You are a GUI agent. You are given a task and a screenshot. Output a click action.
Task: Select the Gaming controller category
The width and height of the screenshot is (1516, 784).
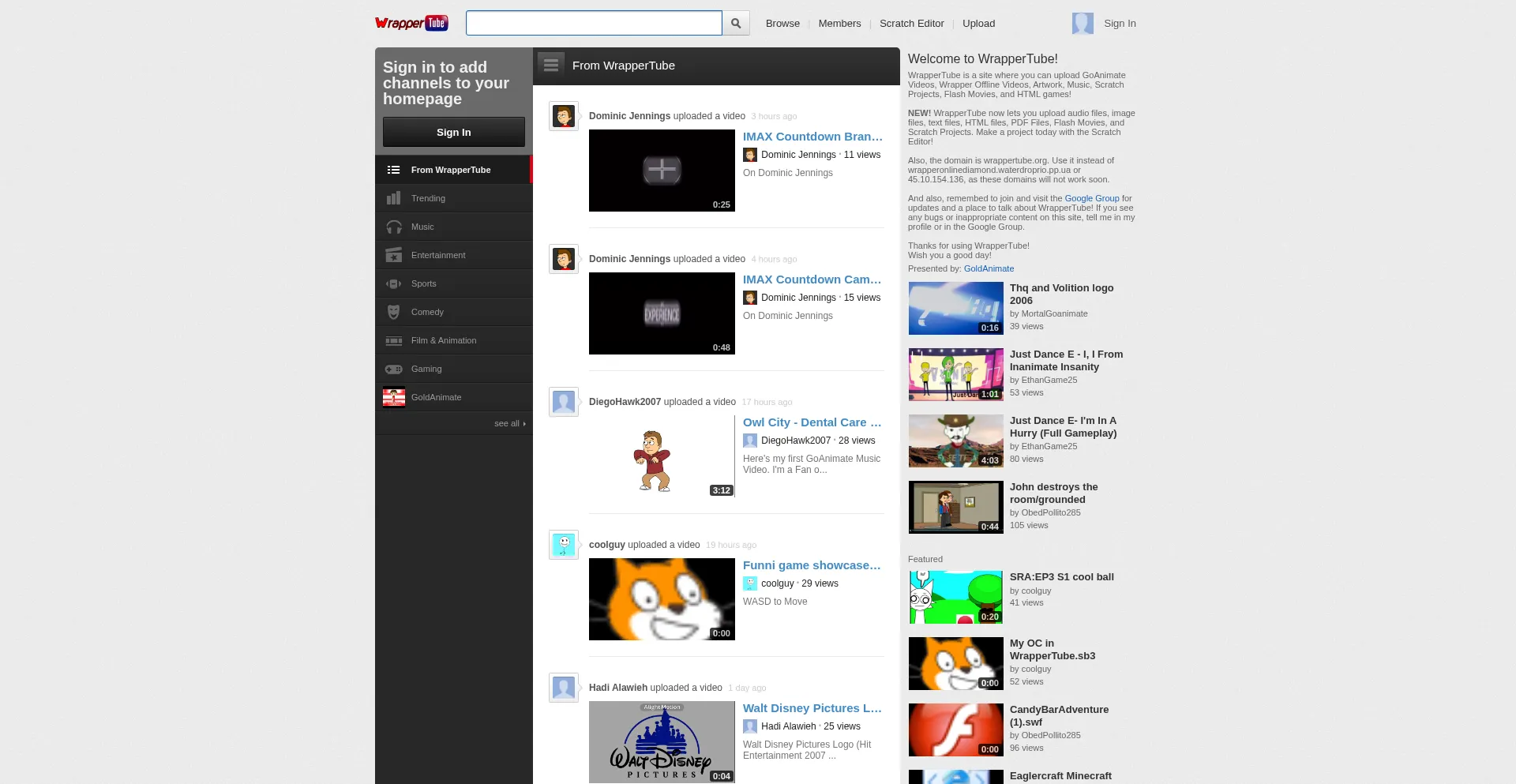[x=394, y=369]
